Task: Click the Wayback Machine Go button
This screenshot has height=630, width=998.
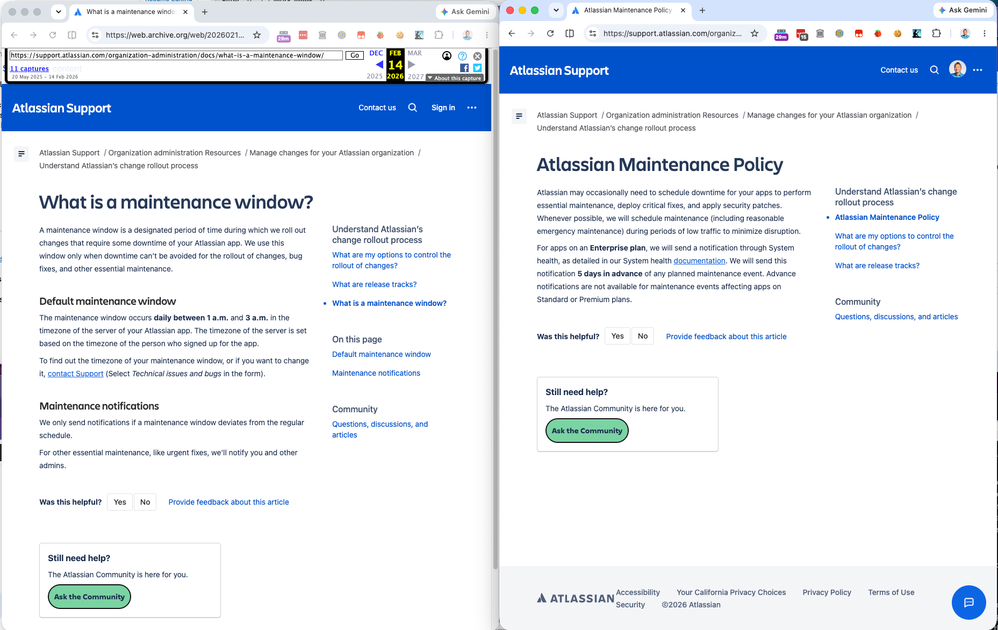Action: point(355,55)
